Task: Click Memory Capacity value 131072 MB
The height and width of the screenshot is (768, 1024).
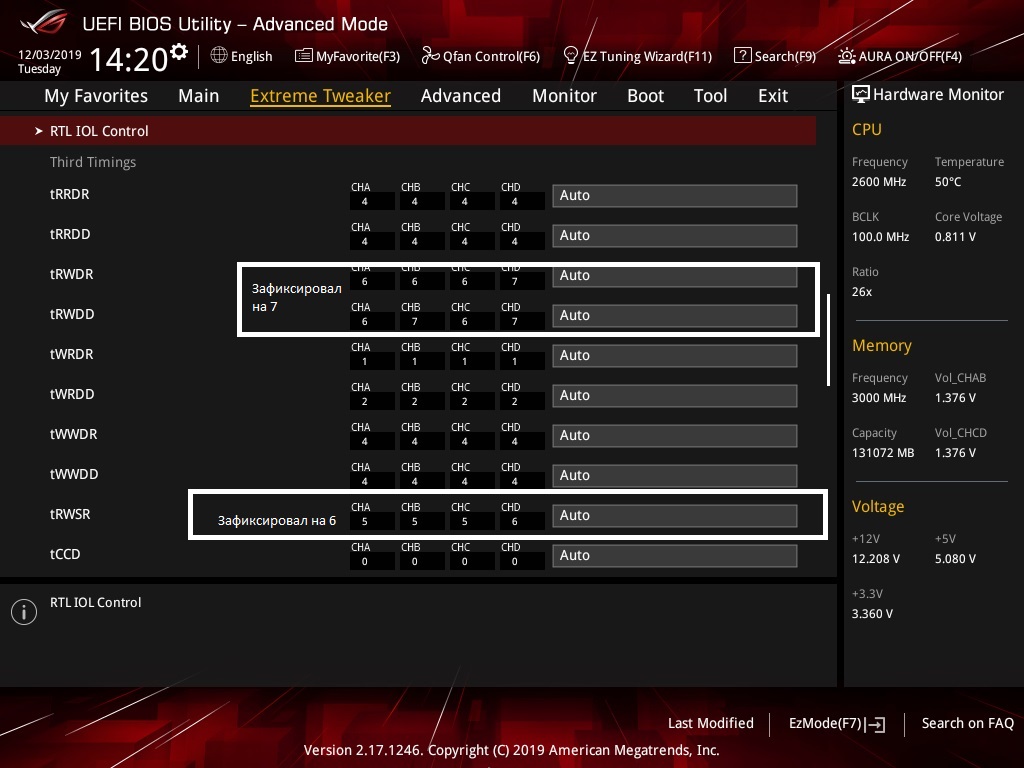Action: click(x=883, y=453)
